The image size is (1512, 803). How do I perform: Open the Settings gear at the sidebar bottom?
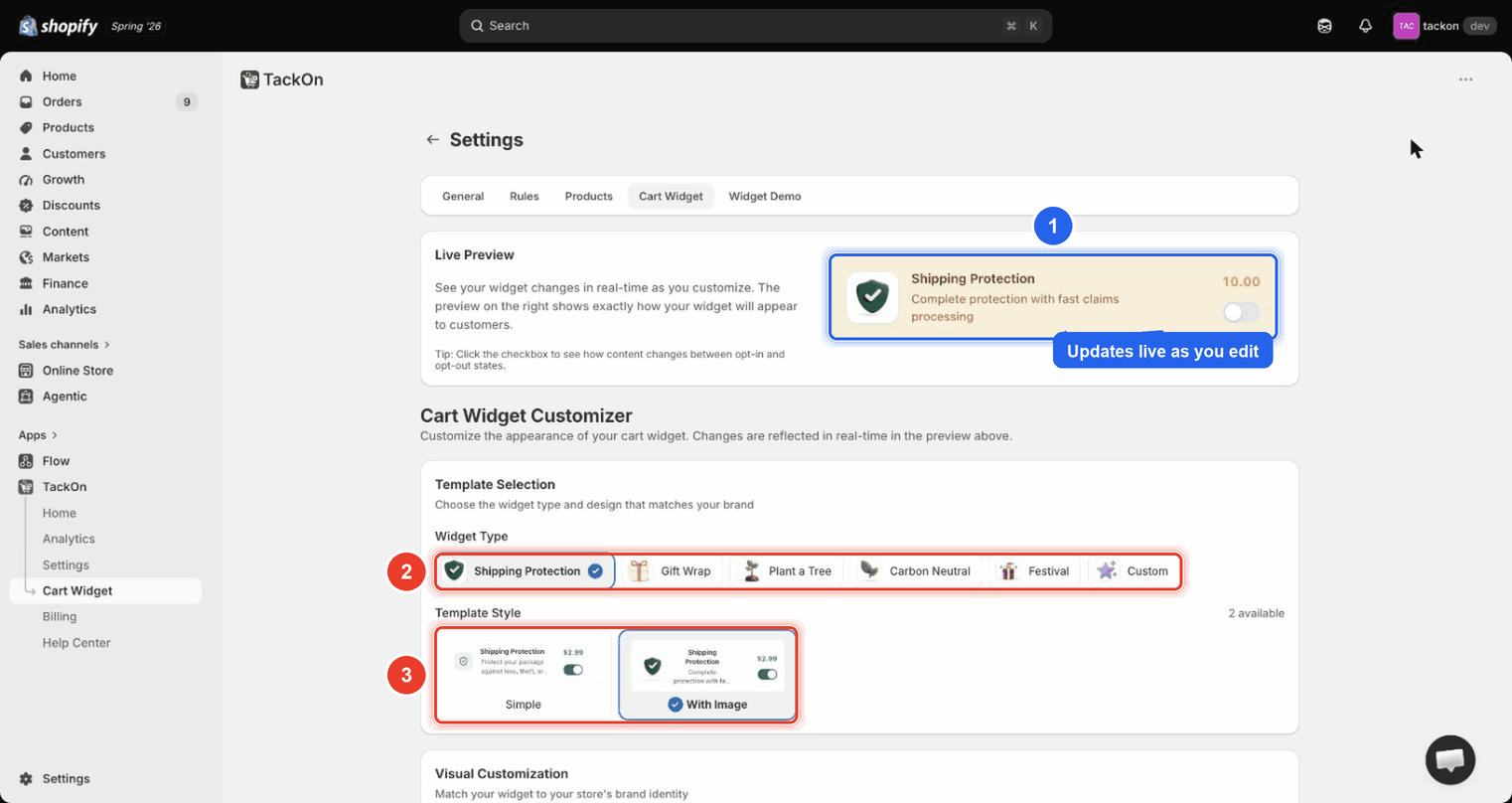[x=26, y=779]
